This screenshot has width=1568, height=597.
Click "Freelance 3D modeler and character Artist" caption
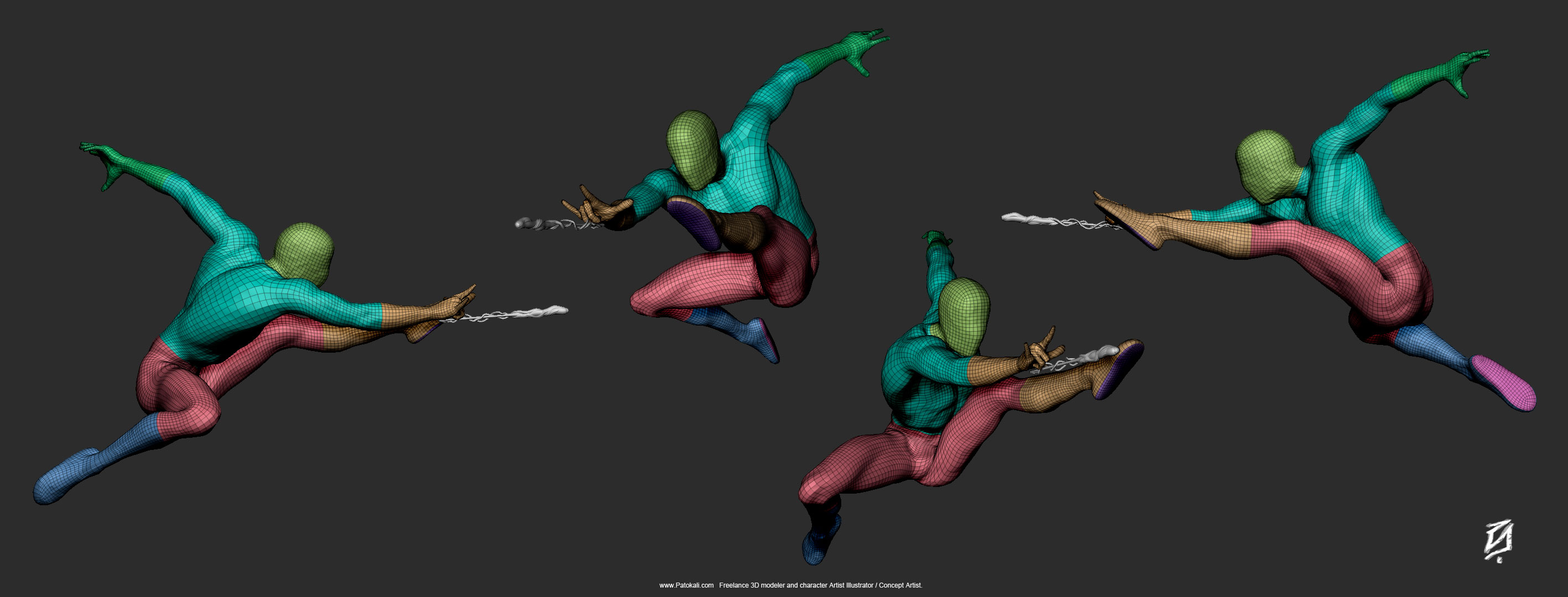pyautogui.click(x=782, y=585)
